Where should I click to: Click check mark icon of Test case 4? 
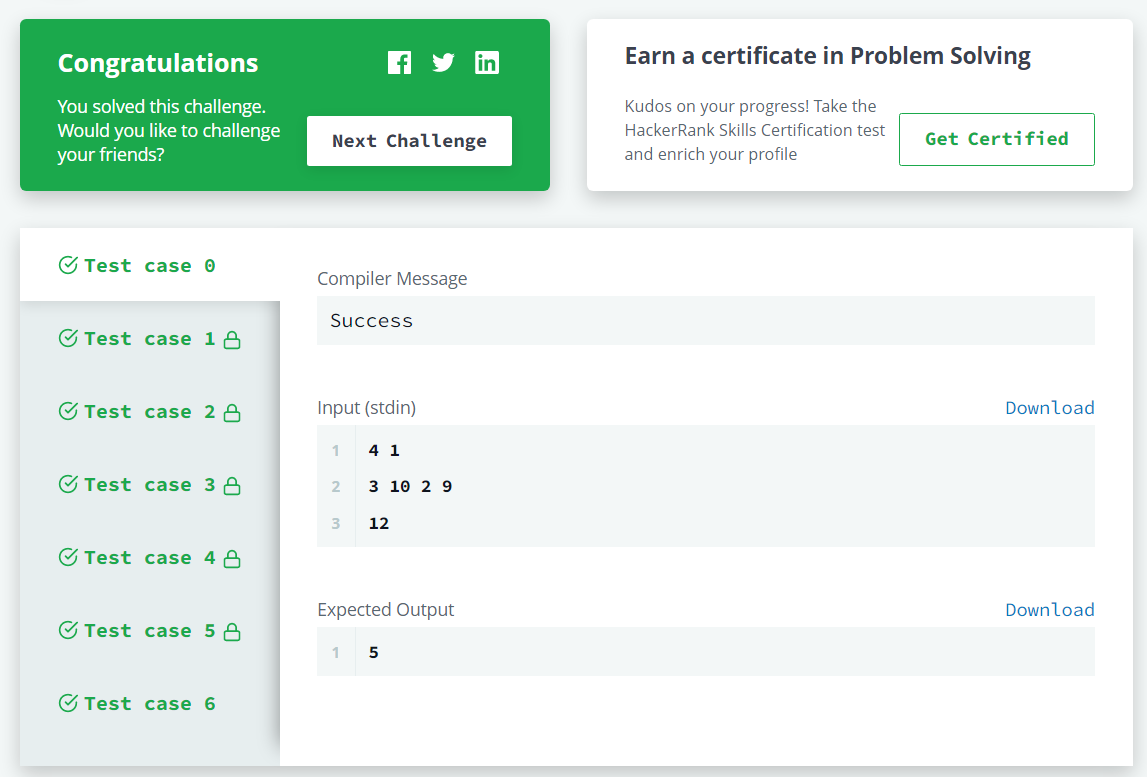[68, 558]
